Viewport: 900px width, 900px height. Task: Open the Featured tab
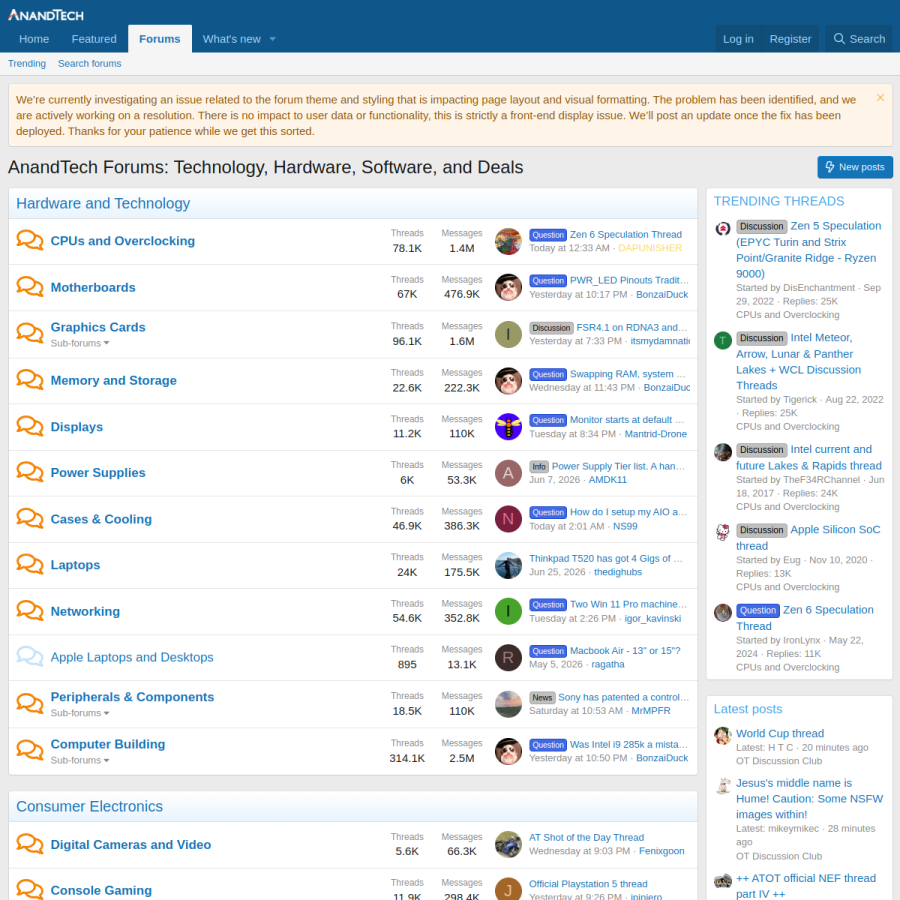(94, 39)
